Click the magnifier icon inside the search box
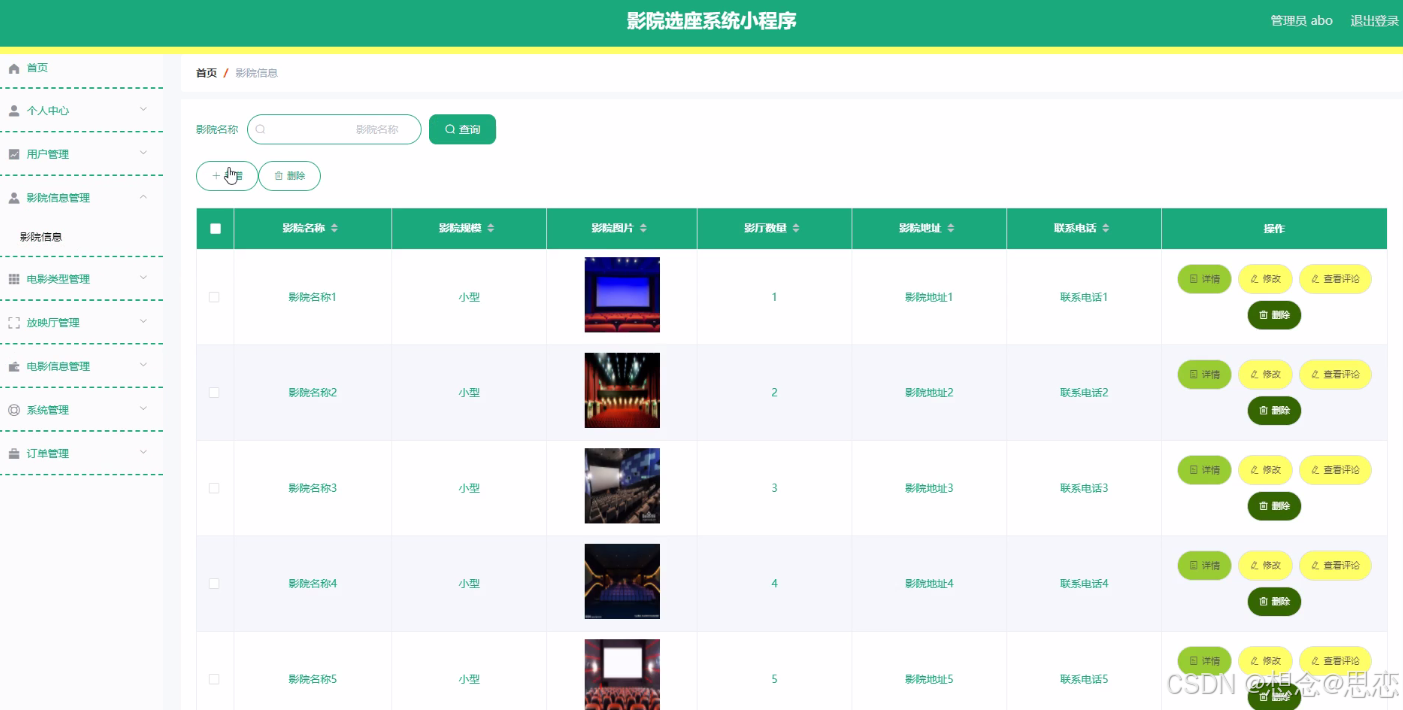 pos(260,129)
